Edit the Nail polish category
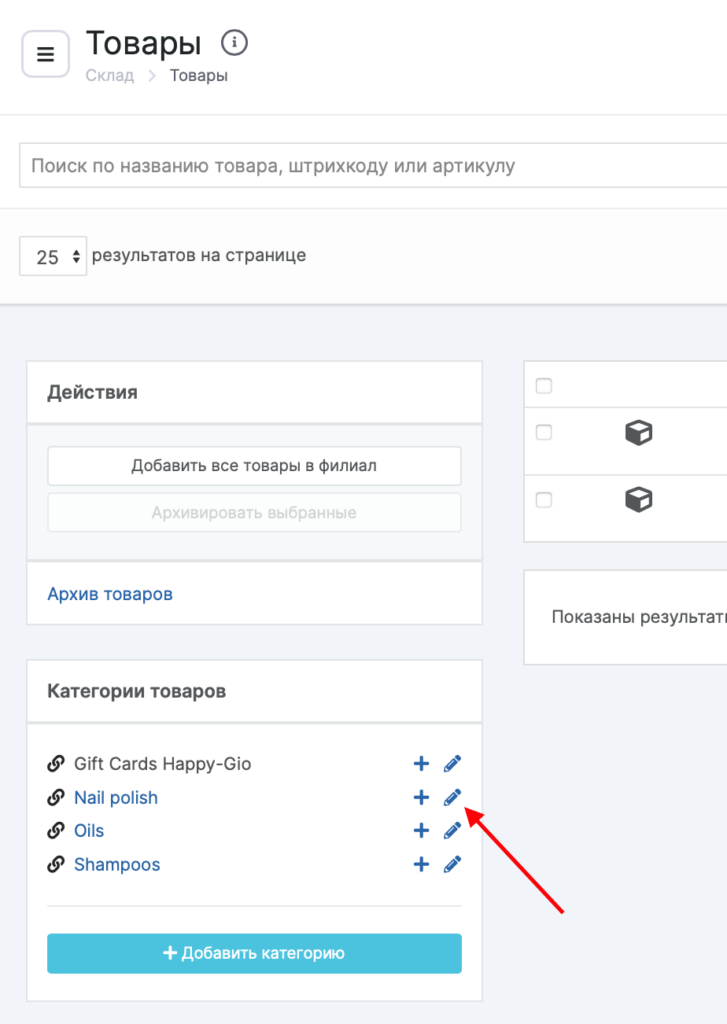Image resolution: width=727 pixels, height=1024 pixels. 453,797
